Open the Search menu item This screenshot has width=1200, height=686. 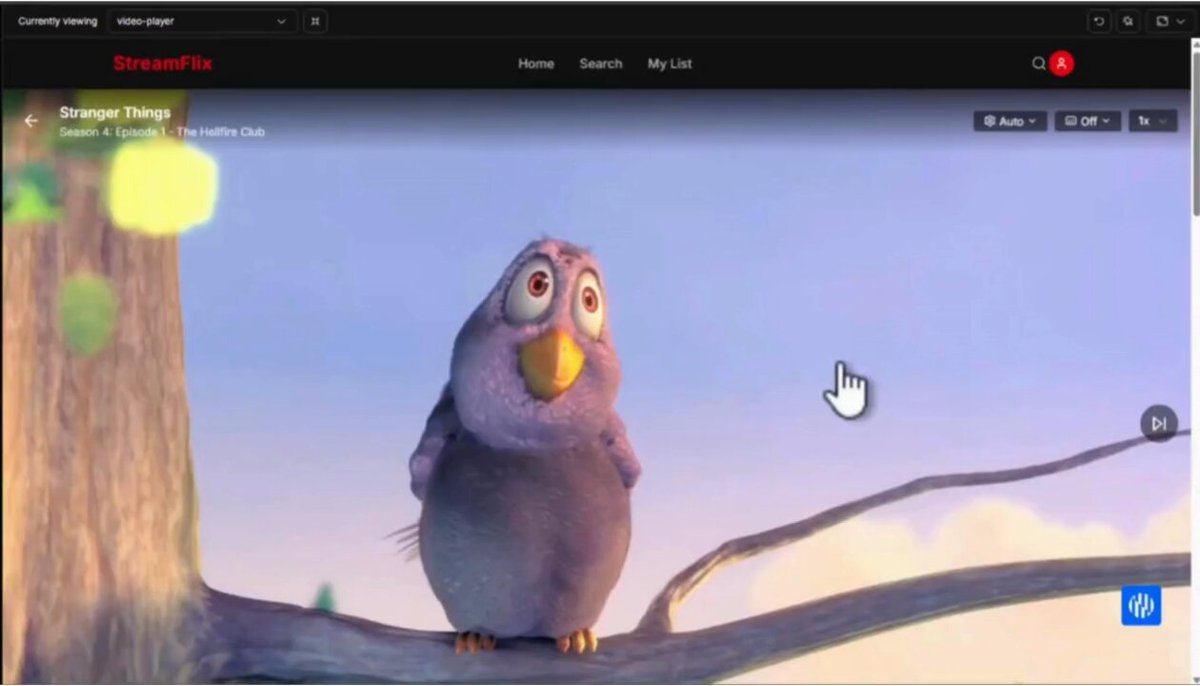click(x=601, y=63)
